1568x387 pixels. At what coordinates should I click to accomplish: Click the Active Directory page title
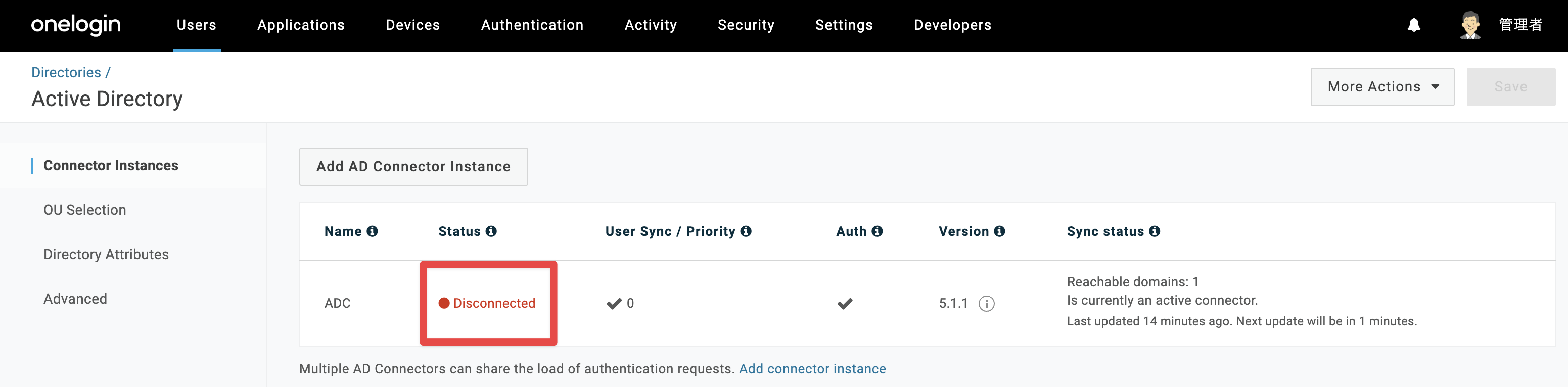click(x=107, y=99)
